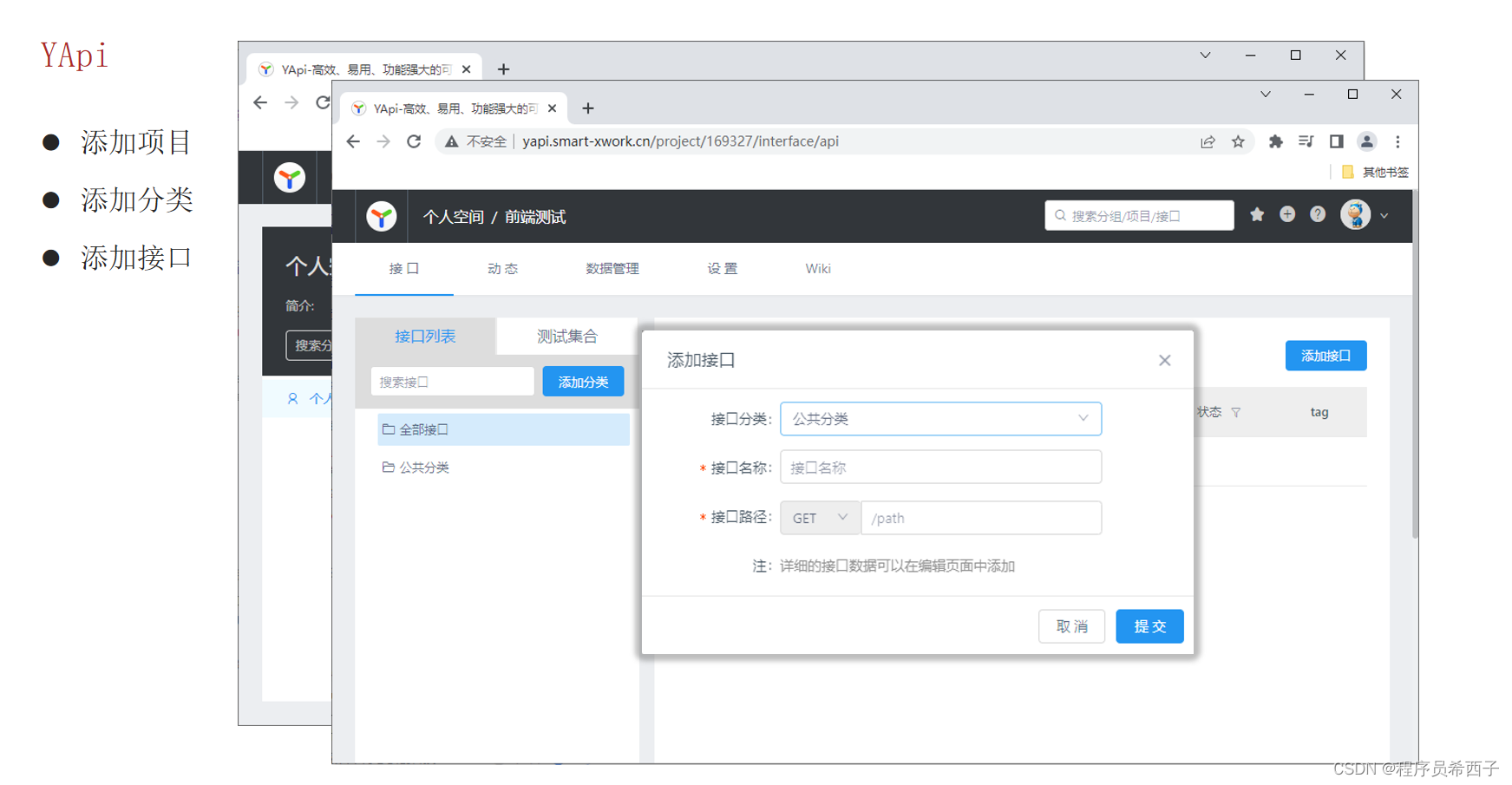Expand the user menu chevron beside avatar
This screenshot has height=785, width=1512.
[1384, 216]
